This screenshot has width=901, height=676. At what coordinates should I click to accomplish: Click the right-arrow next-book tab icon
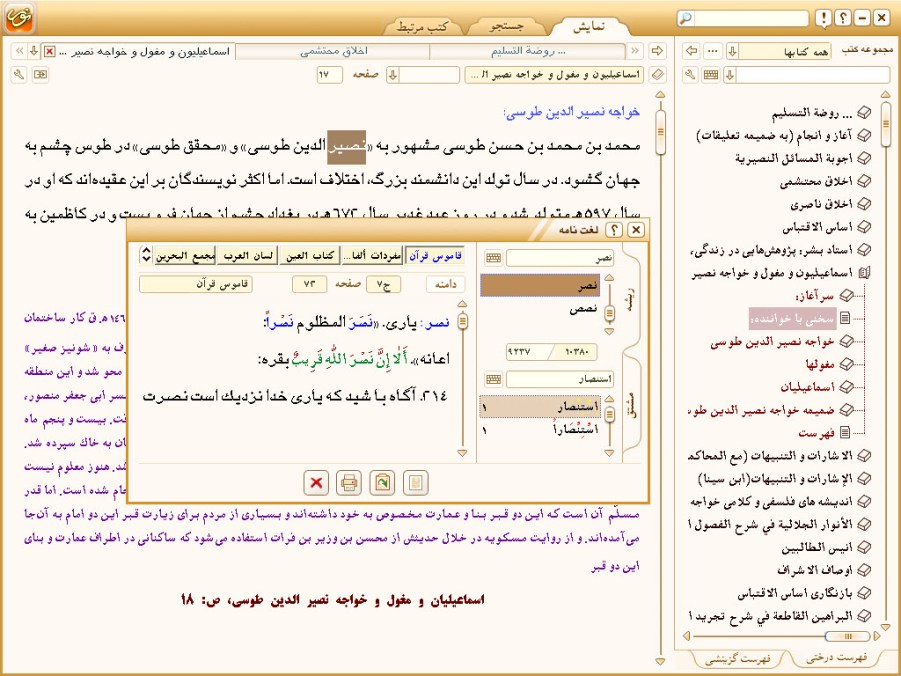[657, 51]
